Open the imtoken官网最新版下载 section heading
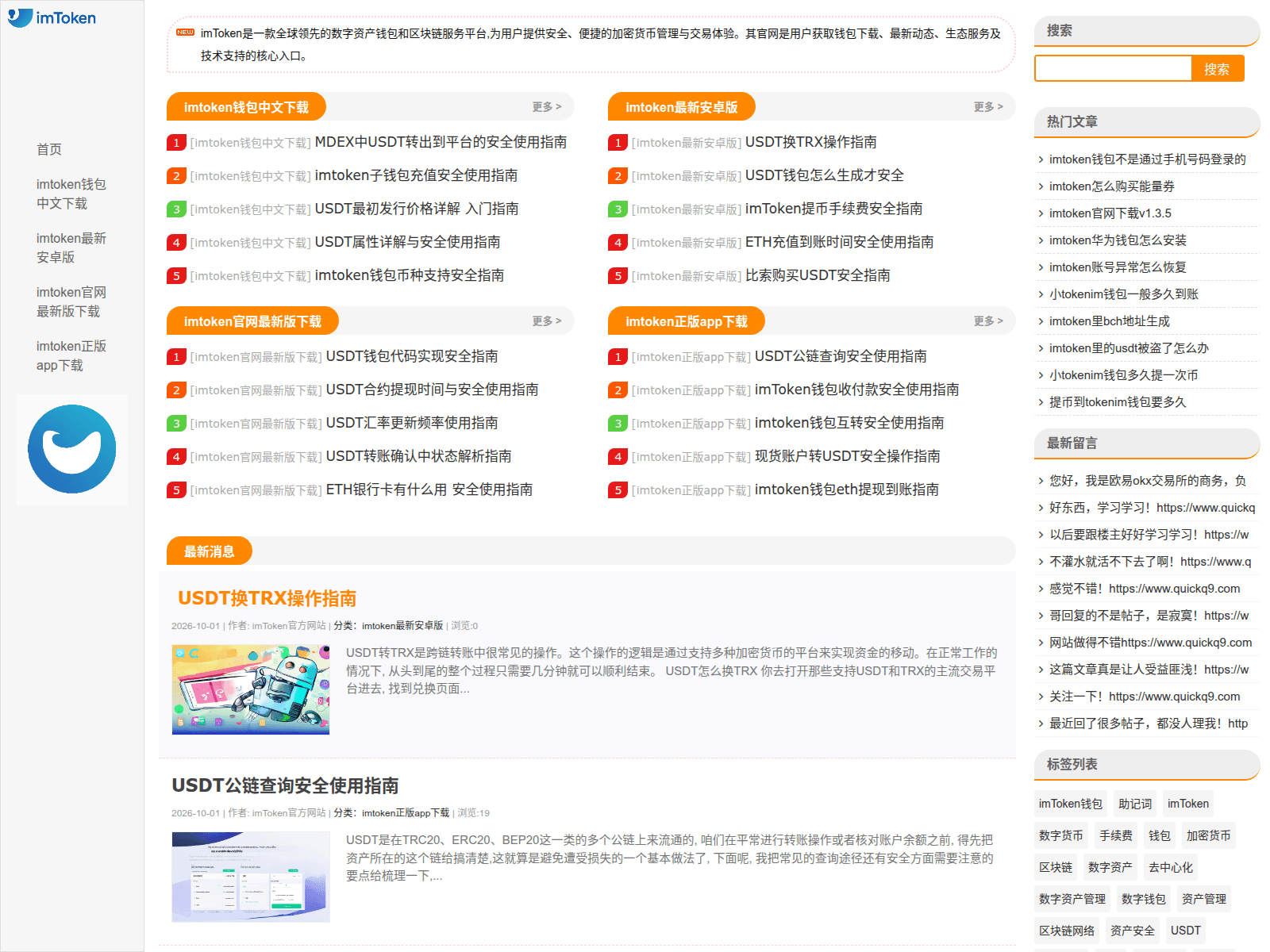Viewport: 1270px width, 952px height. point(252,321)
